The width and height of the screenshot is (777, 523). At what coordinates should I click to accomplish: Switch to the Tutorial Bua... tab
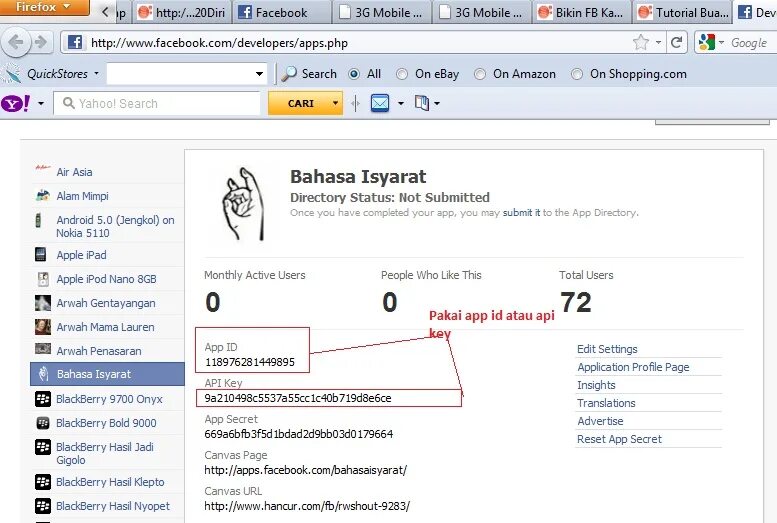(682, 12)
